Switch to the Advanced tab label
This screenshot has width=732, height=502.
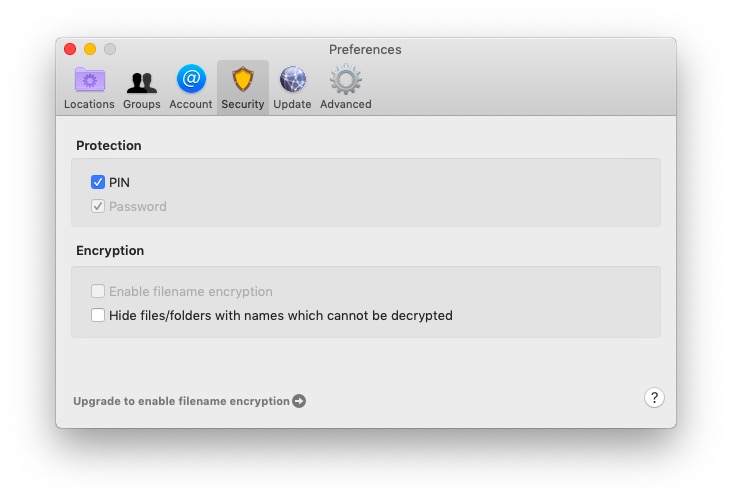(345, 104)
